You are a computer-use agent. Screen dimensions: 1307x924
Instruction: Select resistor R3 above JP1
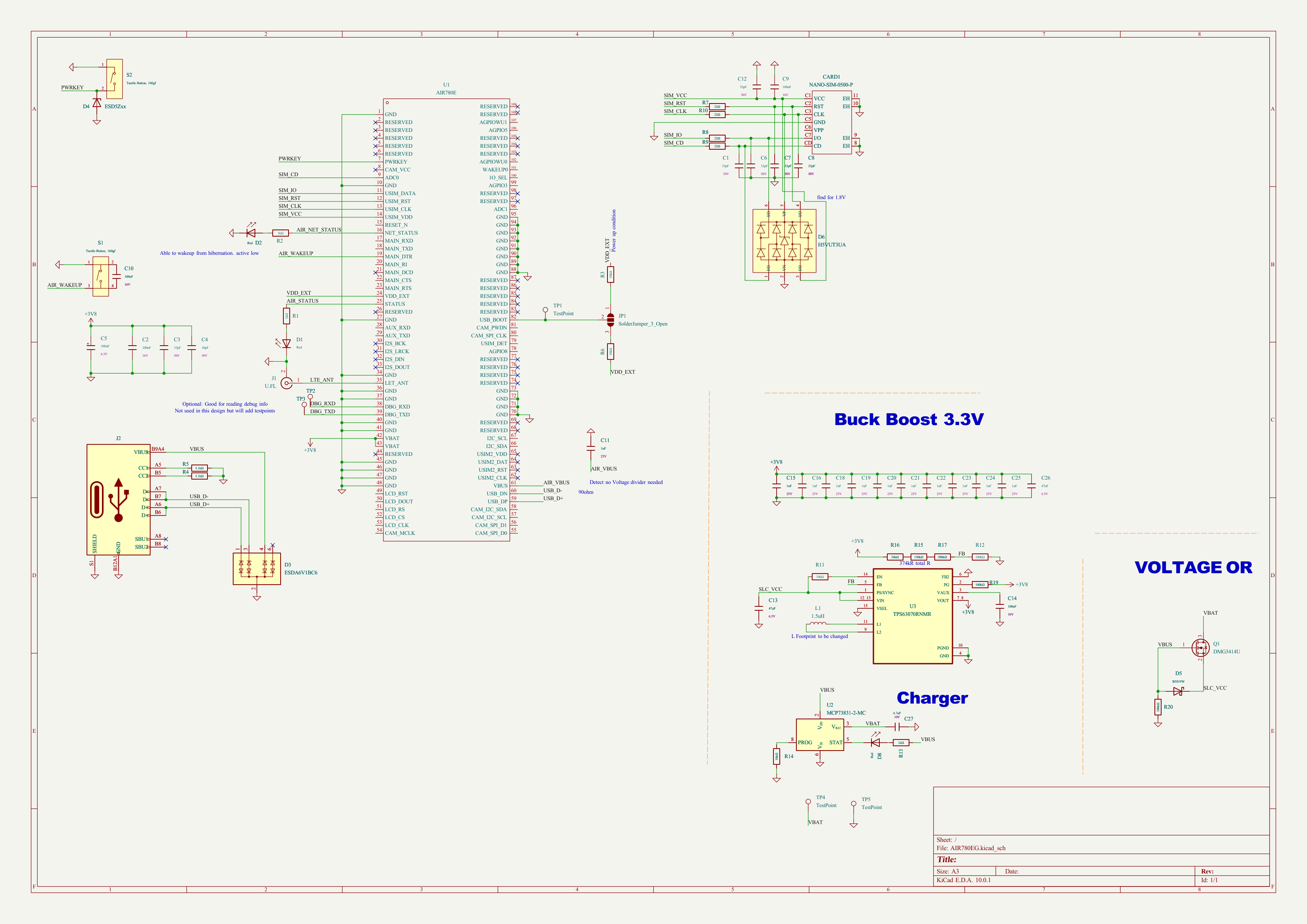click(610, 275)
